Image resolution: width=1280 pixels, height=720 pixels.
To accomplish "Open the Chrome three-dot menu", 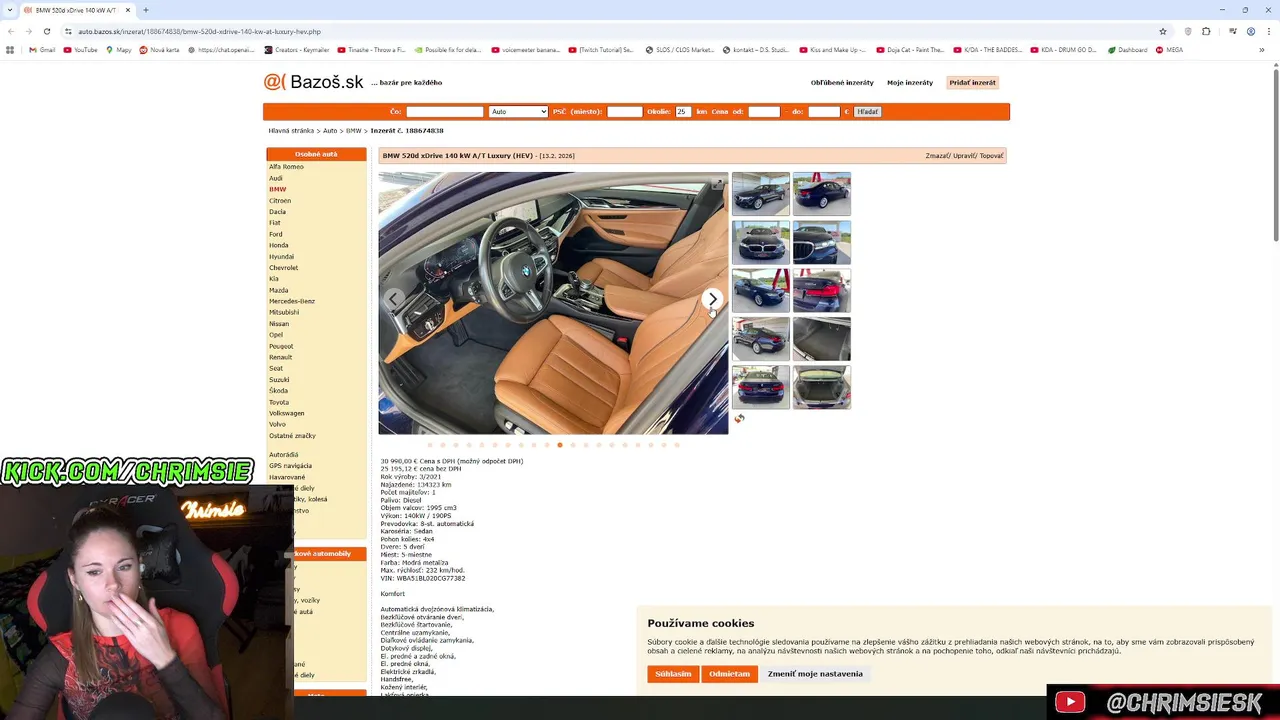I will (x=1267, y=31).
